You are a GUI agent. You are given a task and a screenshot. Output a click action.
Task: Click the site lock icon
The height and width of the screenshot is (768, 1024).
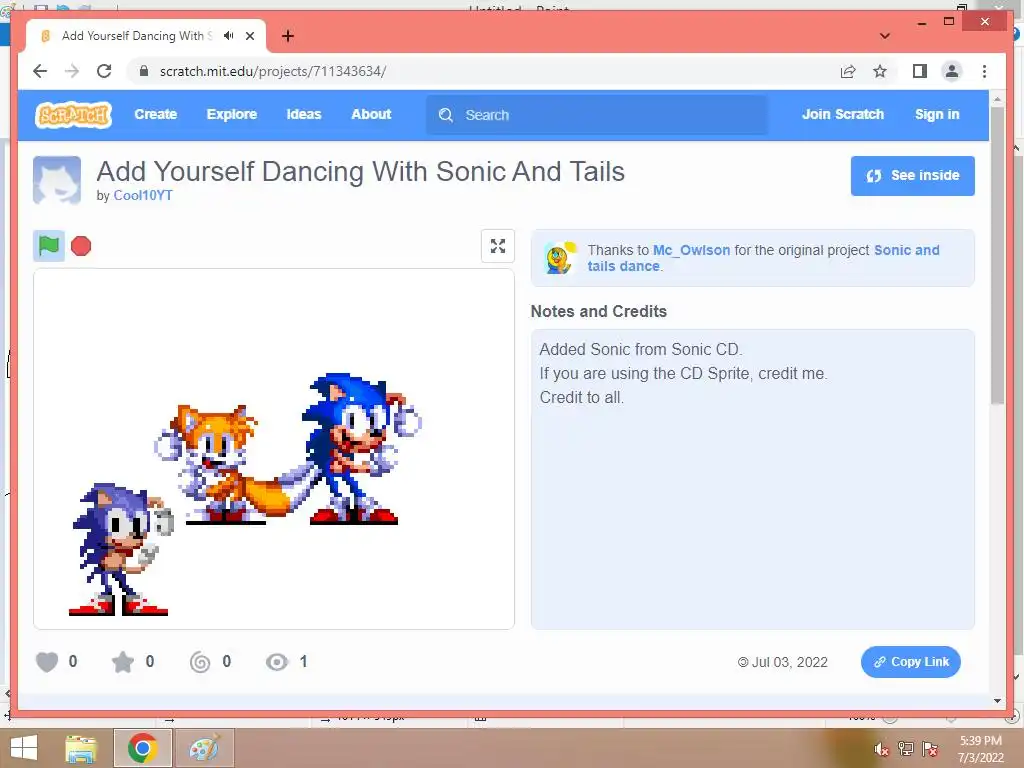144,71
